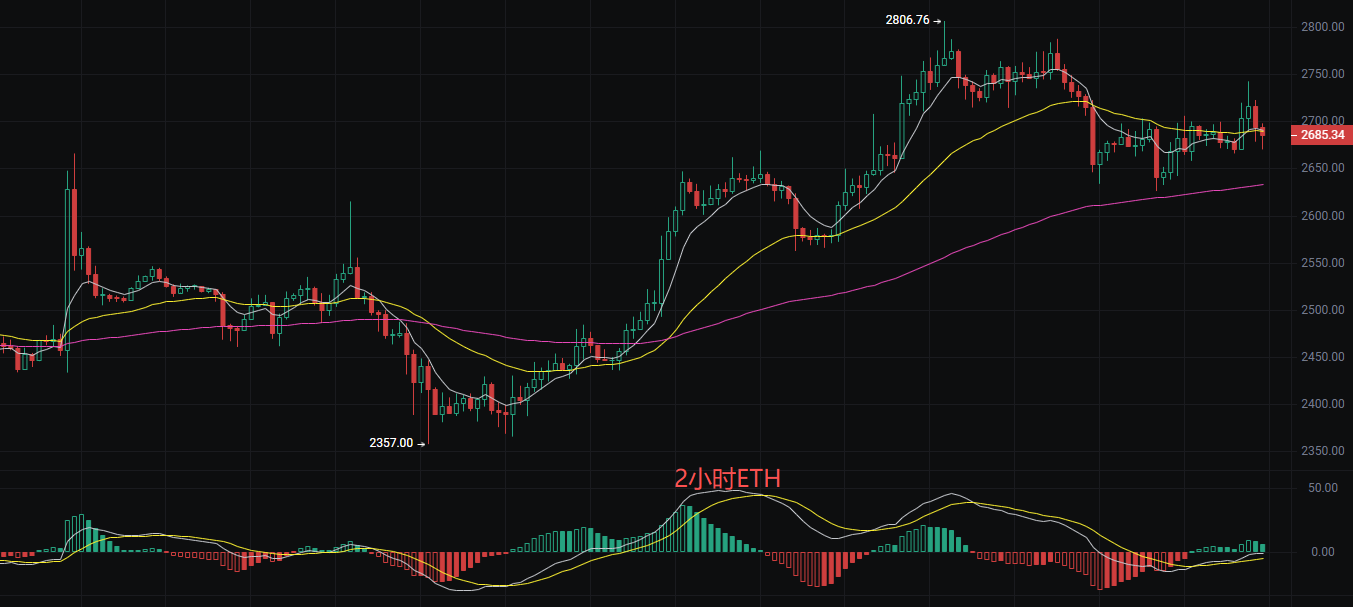Click the 2650.00 price axis label
1353x607 pixels.
coord(1322,169)
